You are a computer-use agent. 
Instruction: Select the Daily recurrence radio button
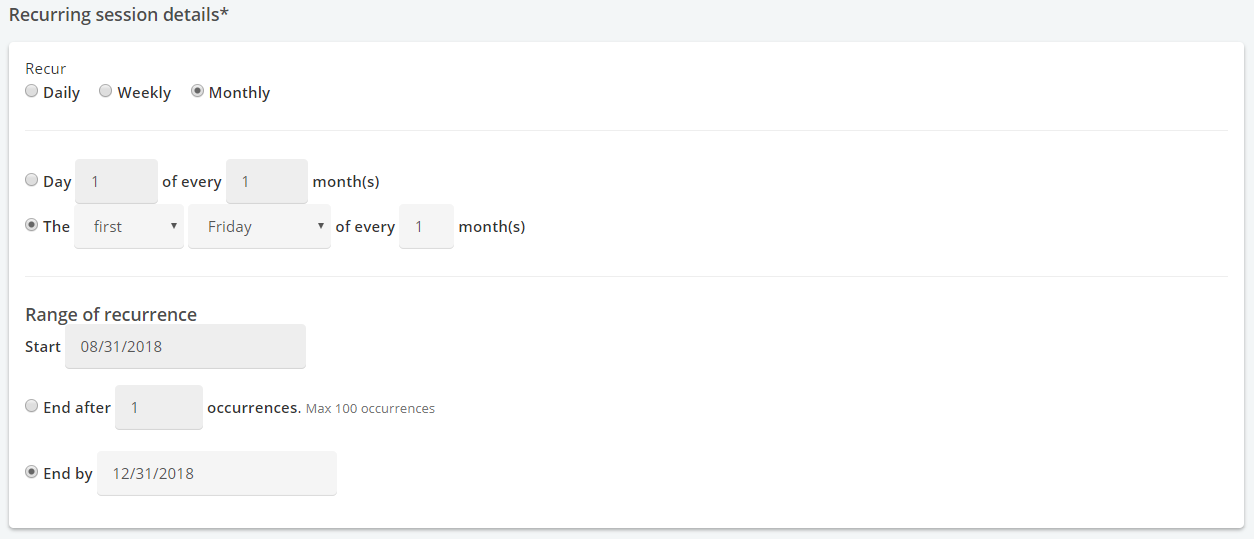[x=32, y=91]
